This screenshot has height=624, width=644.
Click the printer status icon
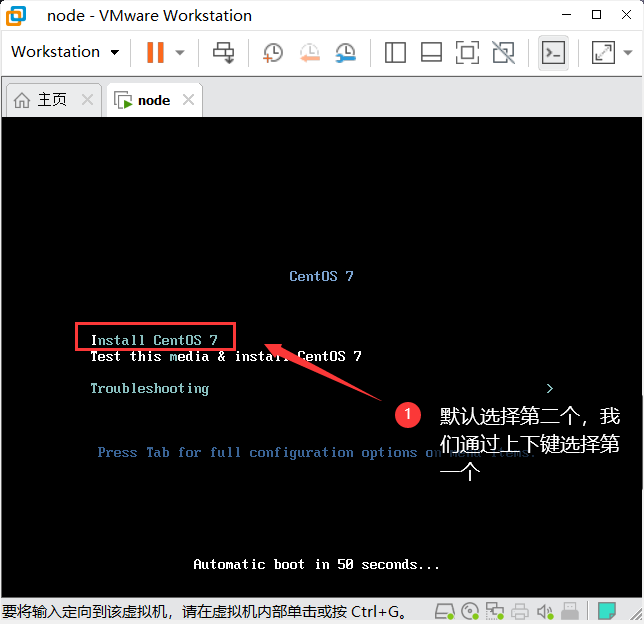520,611
